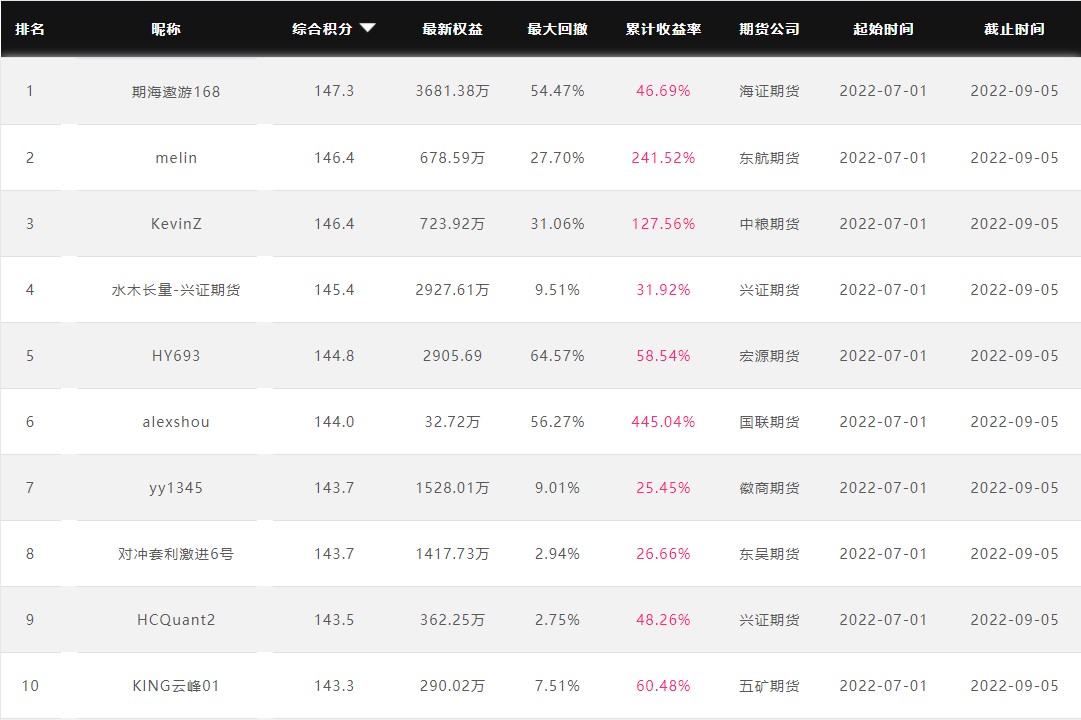Screen dimensions: 1081x720
Task: Click drawdown value 54.47%
Action: [x=557, y=91]
